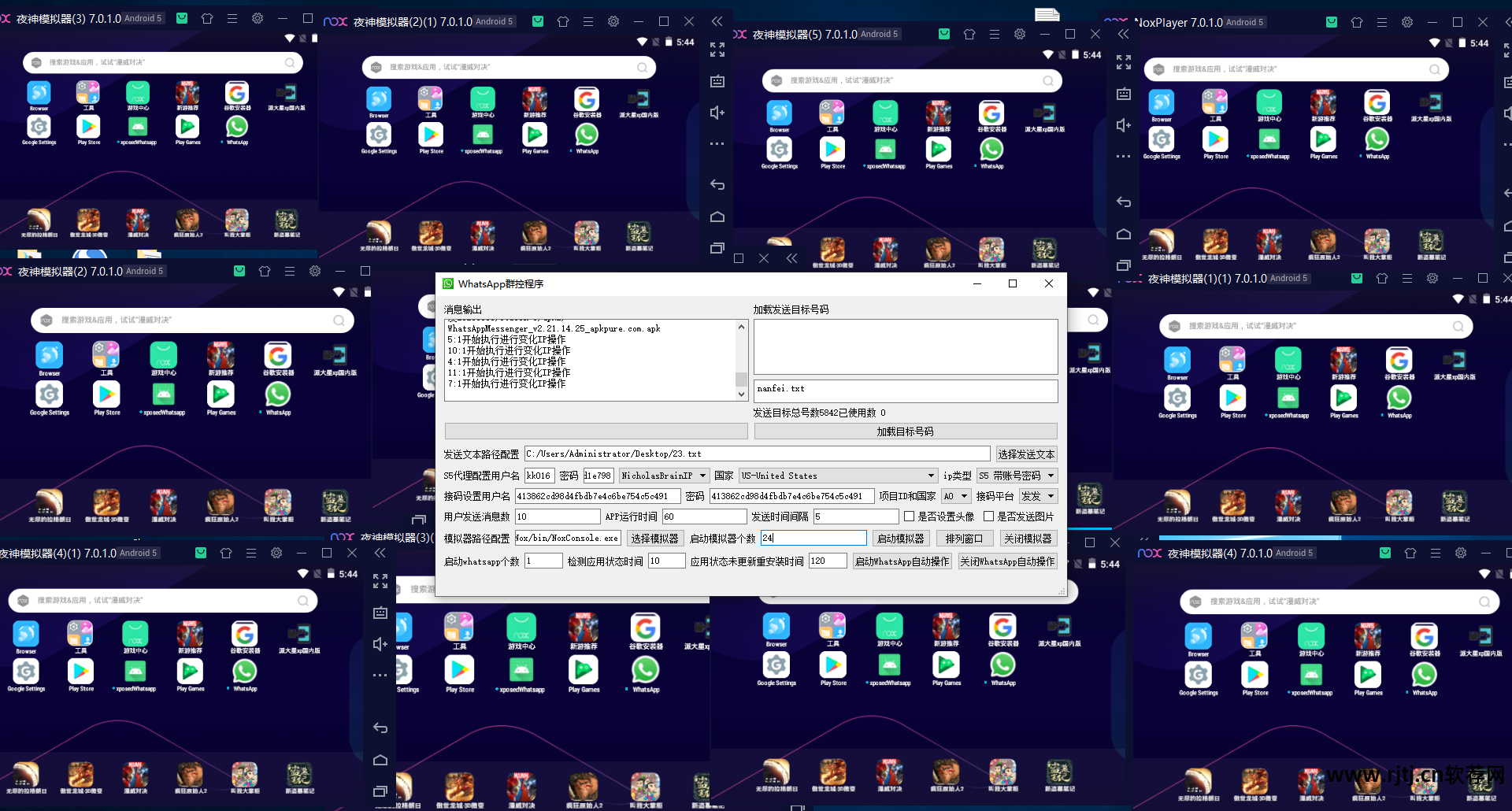The image size is (1512, 811).
Task: Open settings gear in 夜神模拟器(3) title bar
Action: click(x=258, y=18)
